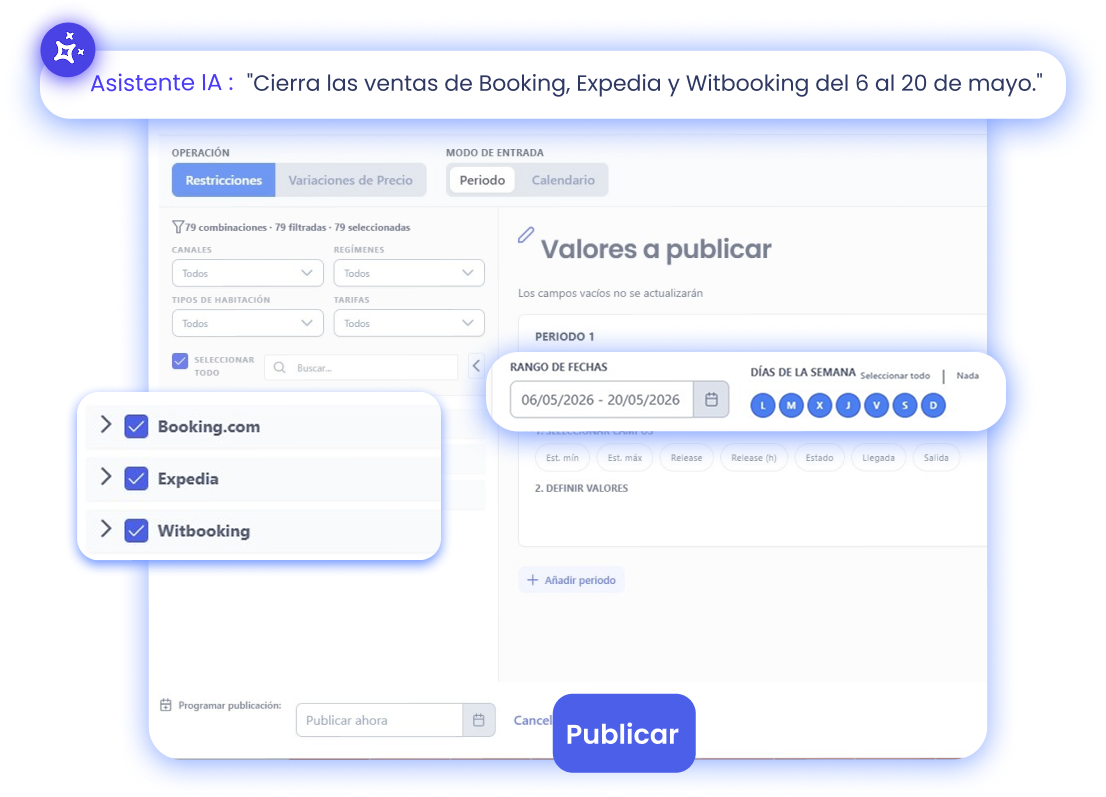
Task: Collapse panel with the left arrow icon
Action: coord(477,365)
